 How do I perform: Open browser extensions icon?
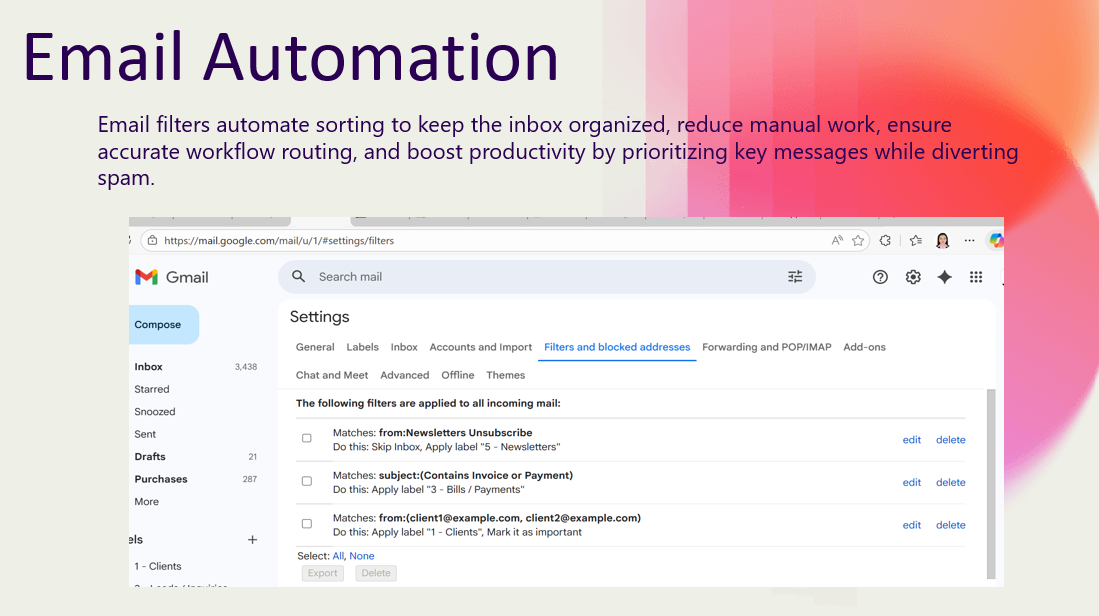click(x=885, y=240)
